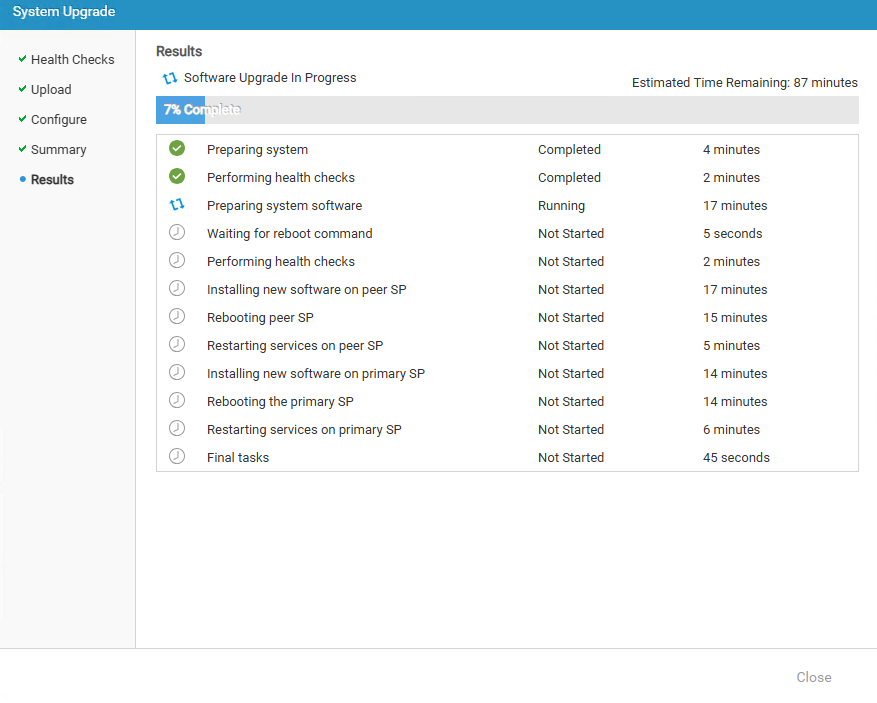Click the completed icon for first health checks
877x703 pixels.
point(177,177)
